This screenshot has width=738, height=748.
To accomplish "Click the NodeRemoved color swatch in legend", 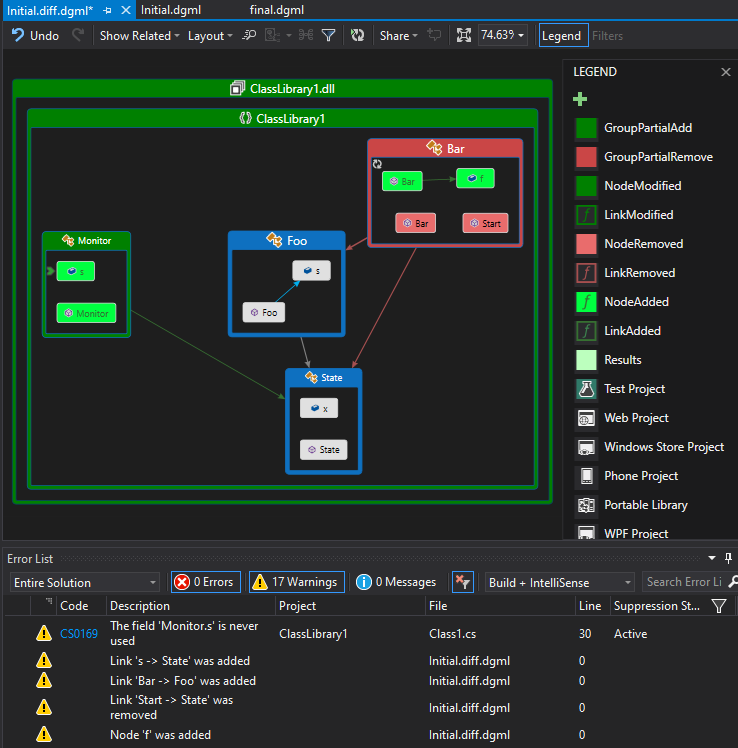I will pos(587,244).
